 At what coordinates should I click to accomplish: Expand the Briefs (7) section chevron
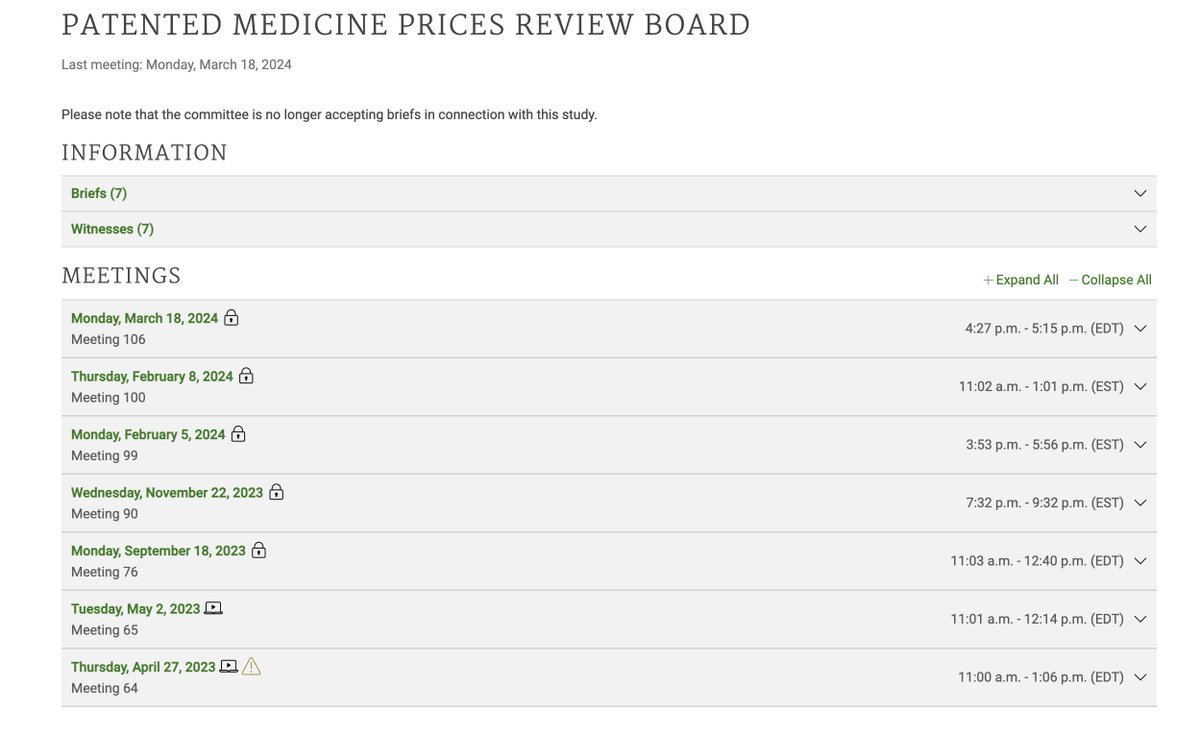1140,193
